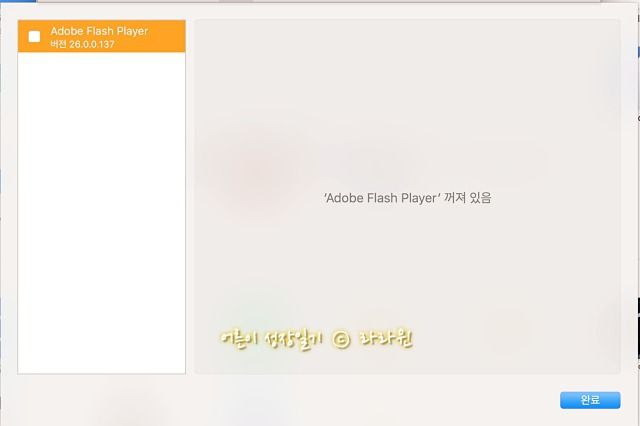Click the Adobe Flash Player title text
This screenshot has height=426, width=640.
(x=99, y=31)
